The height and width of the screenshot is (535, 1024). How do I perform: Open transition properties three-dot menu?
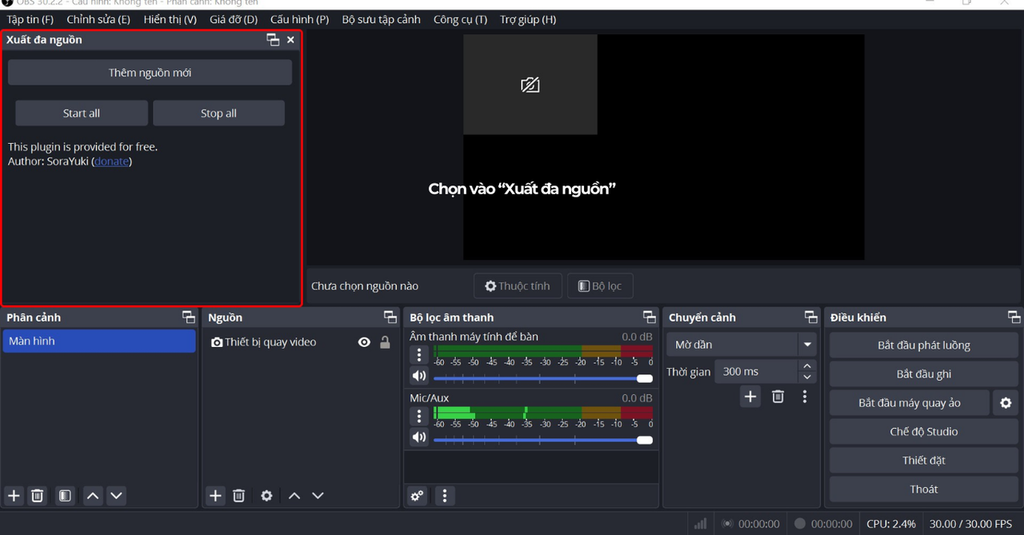[805, 397]
